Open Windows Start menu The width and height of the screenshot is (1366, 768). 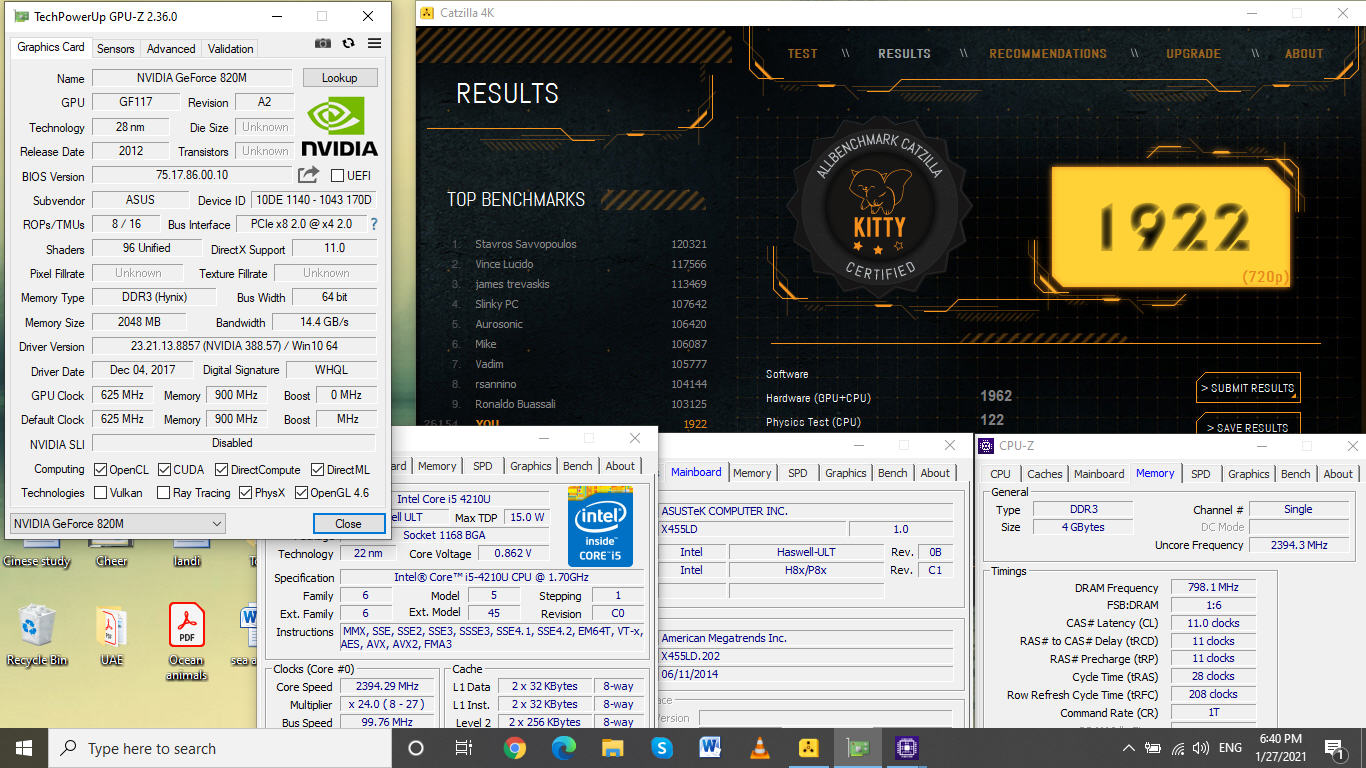pyautogui.click(x=24, y=748)
